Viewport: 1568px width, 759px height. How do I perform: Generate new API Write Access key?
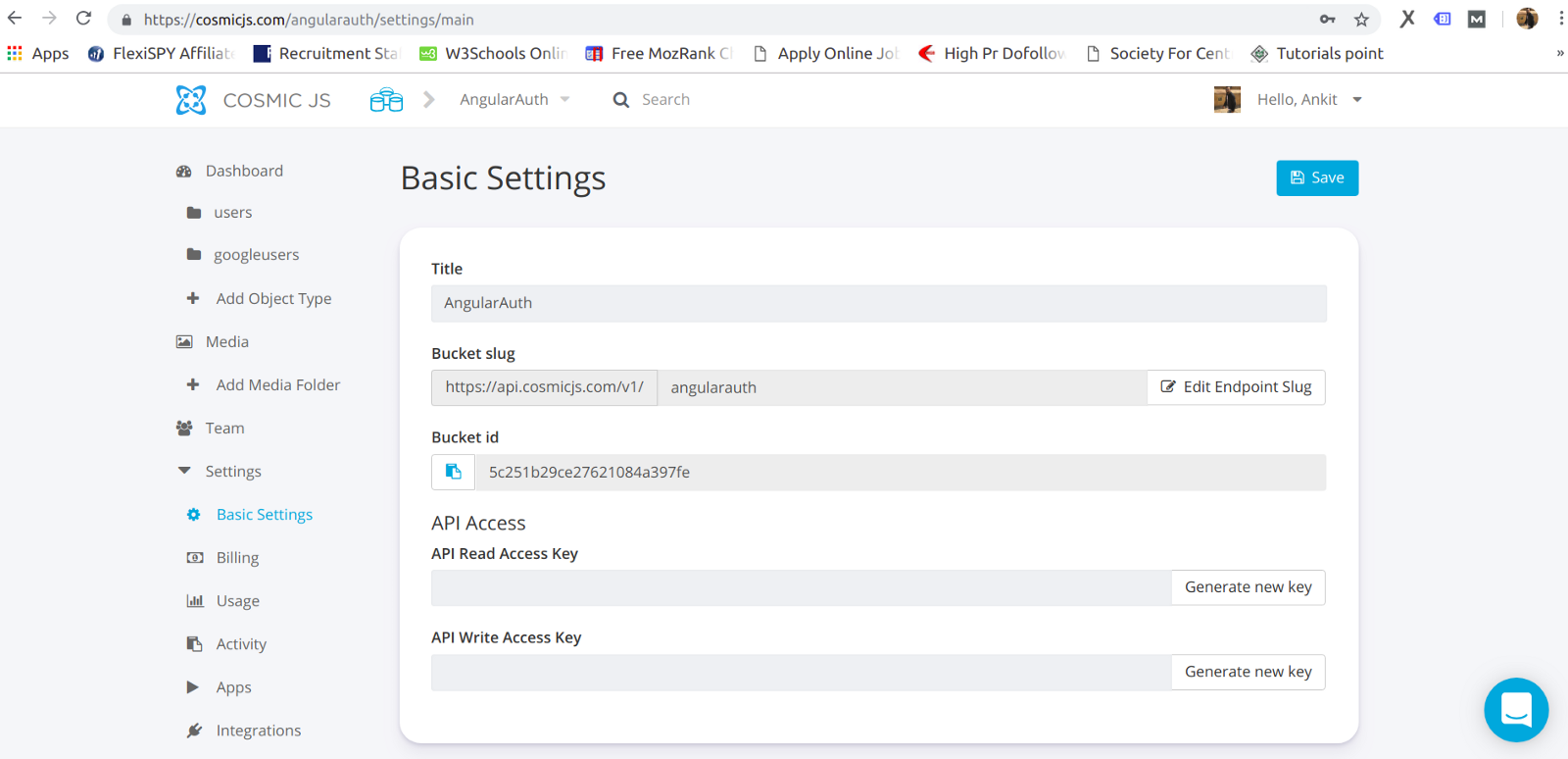[x=1248, y=672]
